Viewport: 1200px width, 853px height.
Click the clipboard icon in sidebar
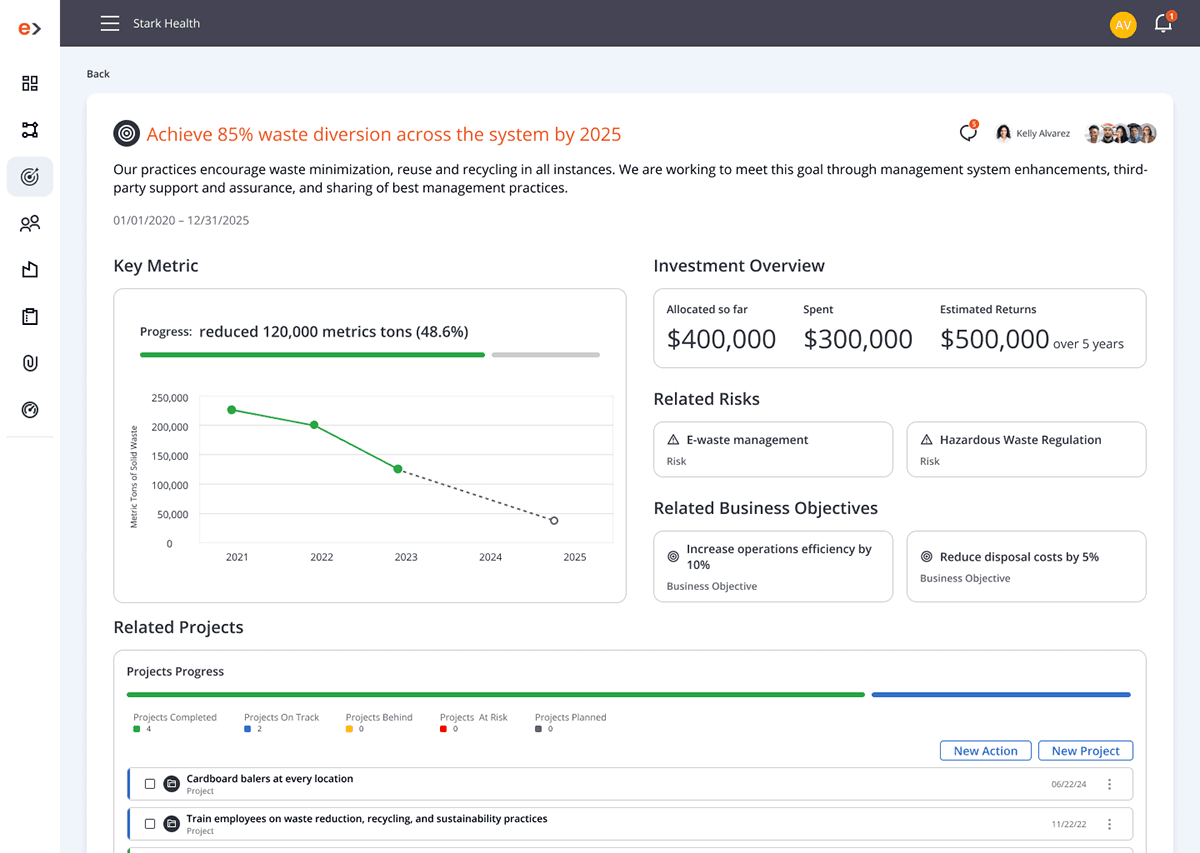point(30,317)
